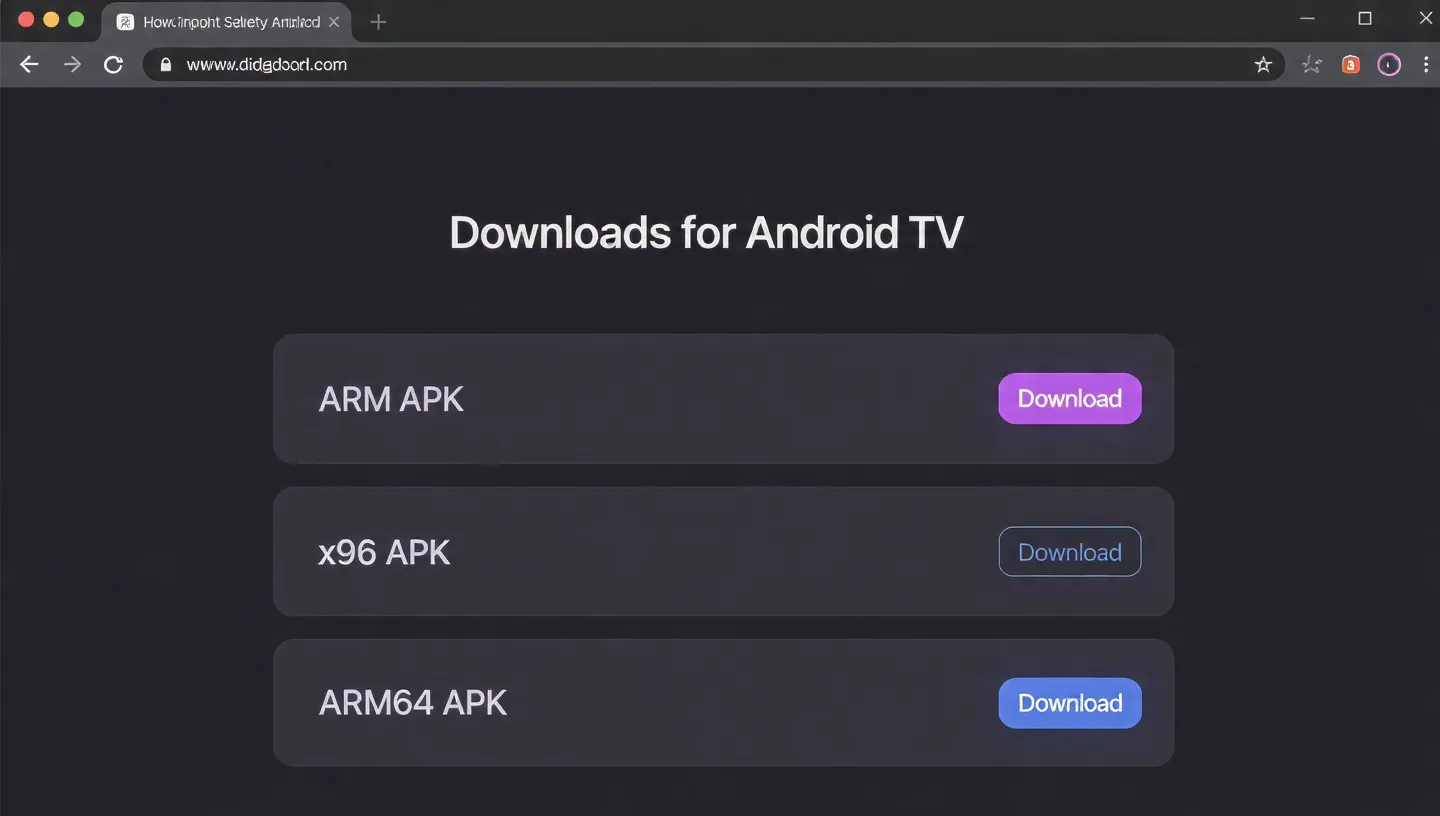Click the orange extension icon
The width and height of the screenshot is (1440, 816).
pyautogui.click(x=1350, y=64)
